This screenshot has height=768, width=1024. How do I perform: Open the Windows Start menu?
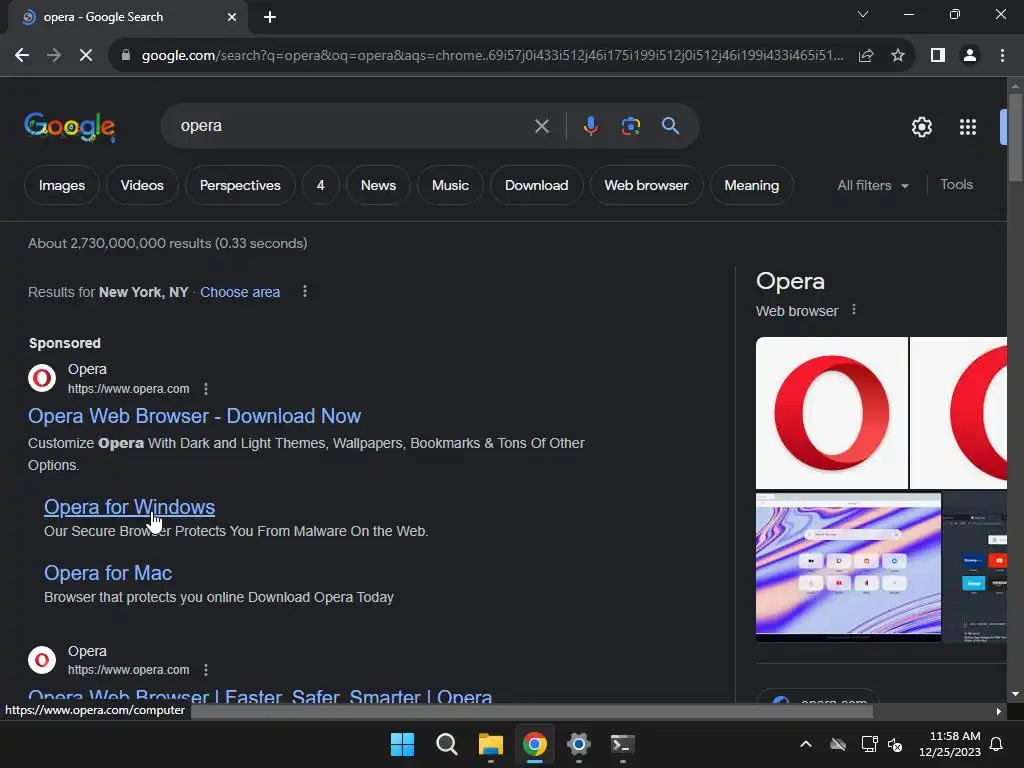pyautogui.click(x=402, y=744)
